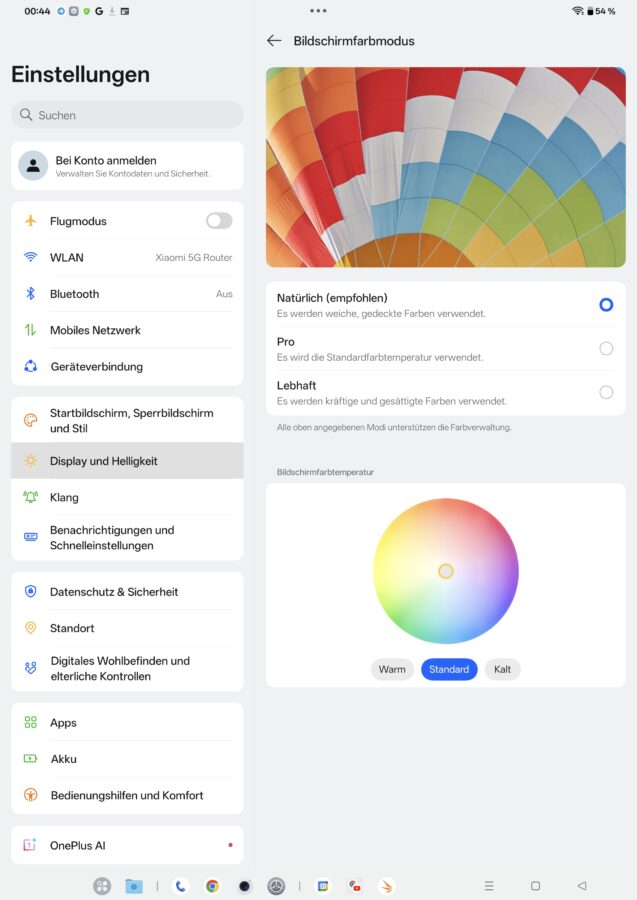
Task: Select the Lebhaft color mode radio button
Action: point(606,392)
